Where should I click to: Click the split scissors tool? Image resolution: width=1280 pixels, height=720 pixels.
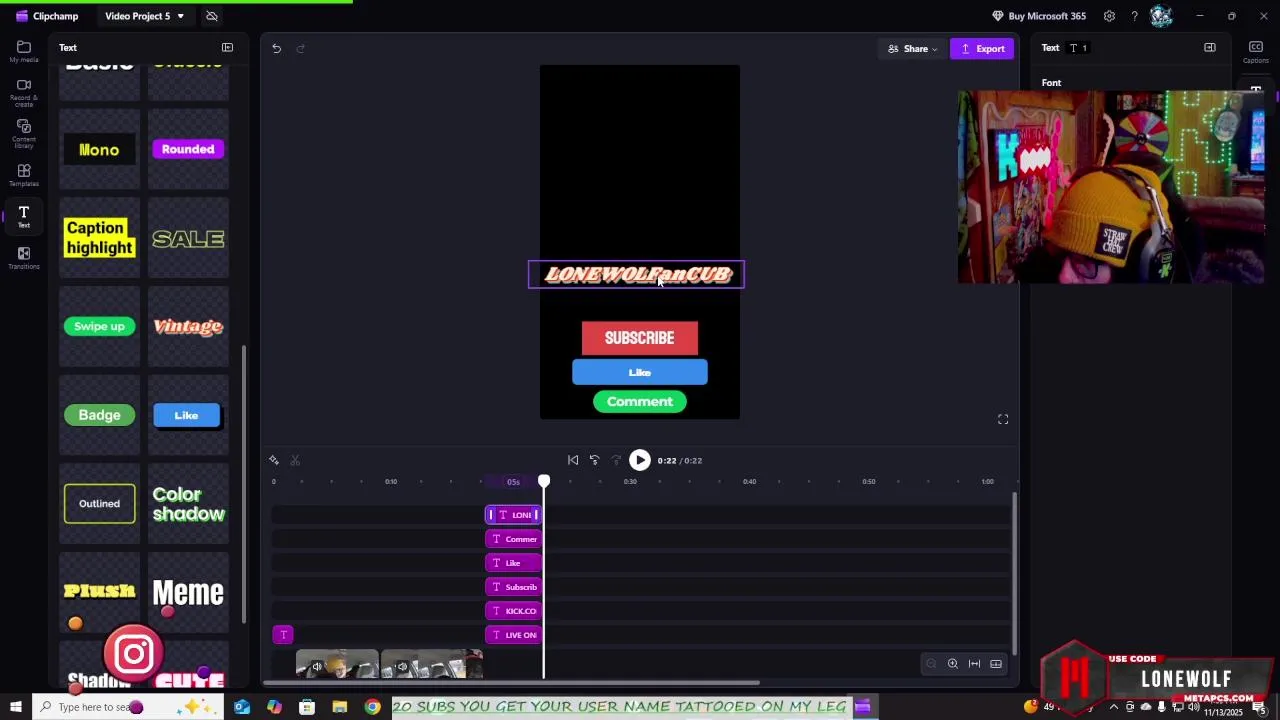295,460
